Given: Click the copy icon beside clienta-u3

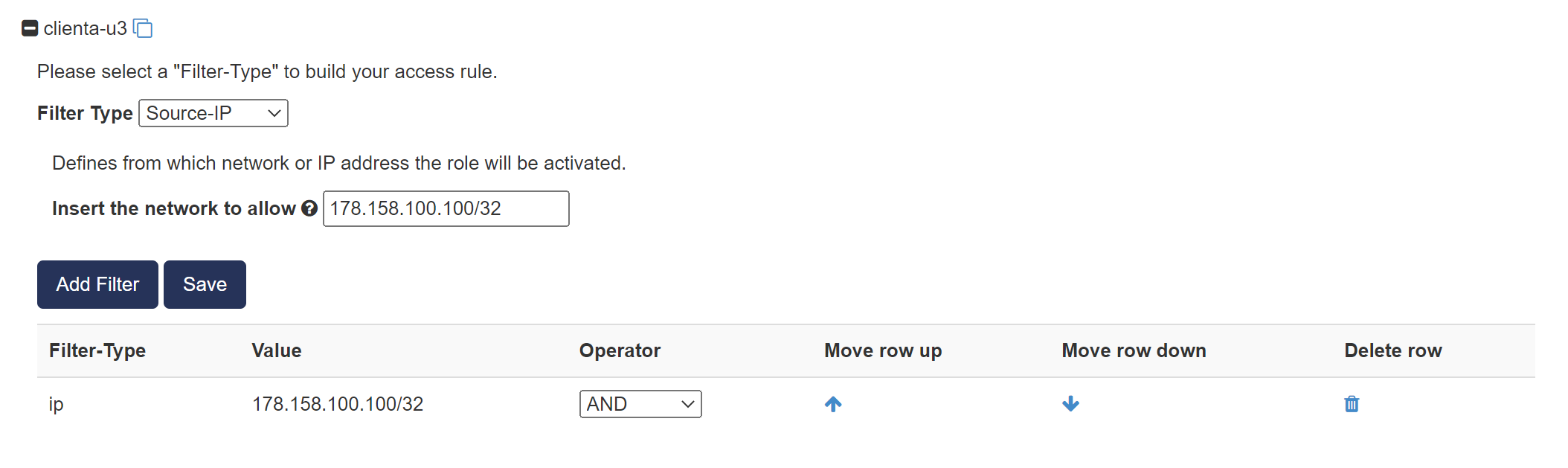Looking at the screenshot, I should point(143,28).
